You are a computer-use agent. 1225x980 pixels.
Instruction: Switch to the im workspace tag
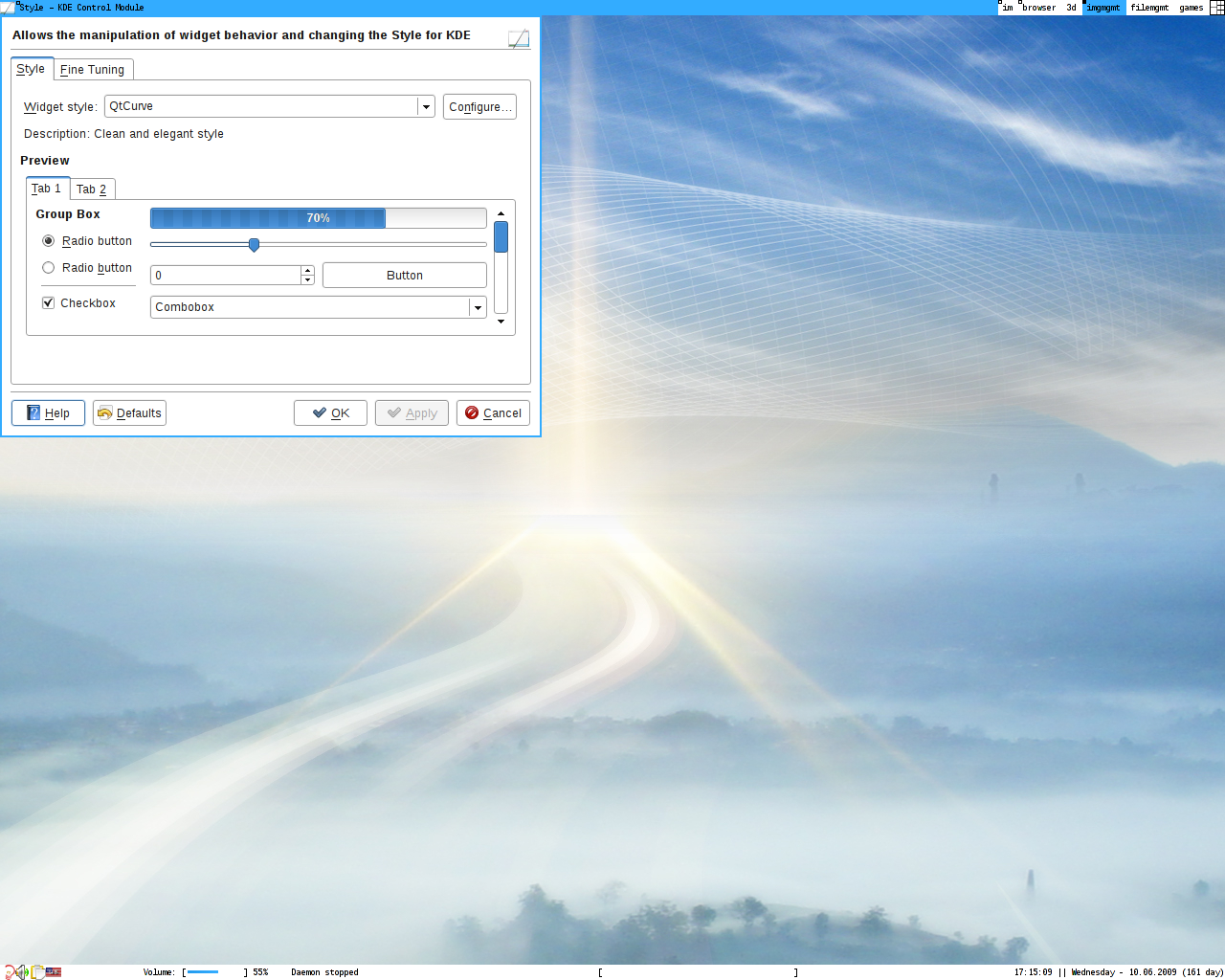[x=1008, y=8]
